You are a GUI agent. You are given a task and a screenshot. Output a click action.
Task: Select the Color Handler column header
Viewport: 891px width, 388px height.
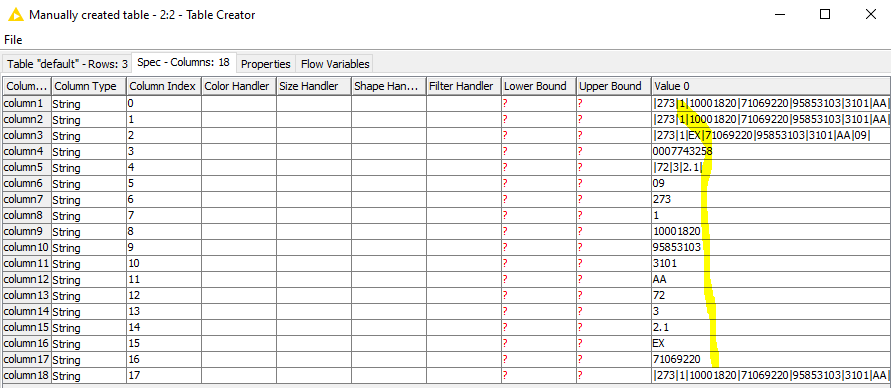pyautogui.click(x=239, y=86)
